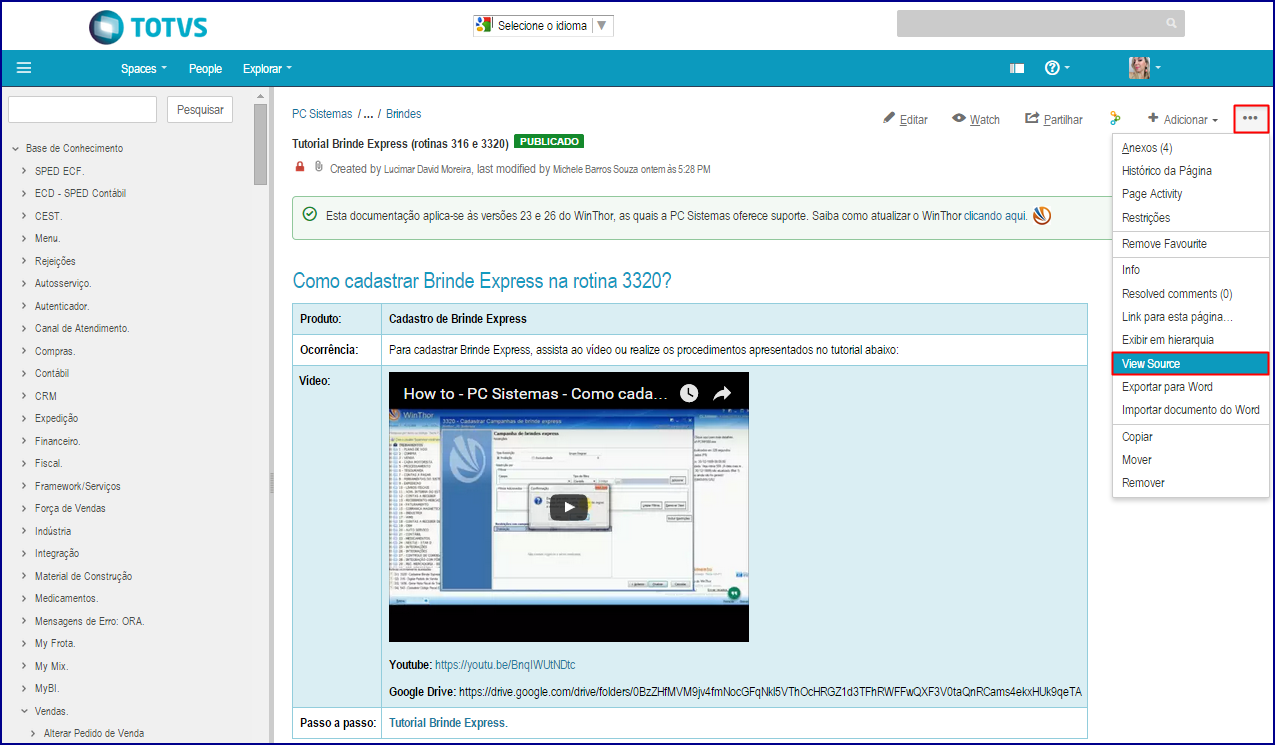Image resolution: width=1275 pixels, height=745 pixels.
Task: Click the Partilhar share button
Action: tap(1054, 119)
